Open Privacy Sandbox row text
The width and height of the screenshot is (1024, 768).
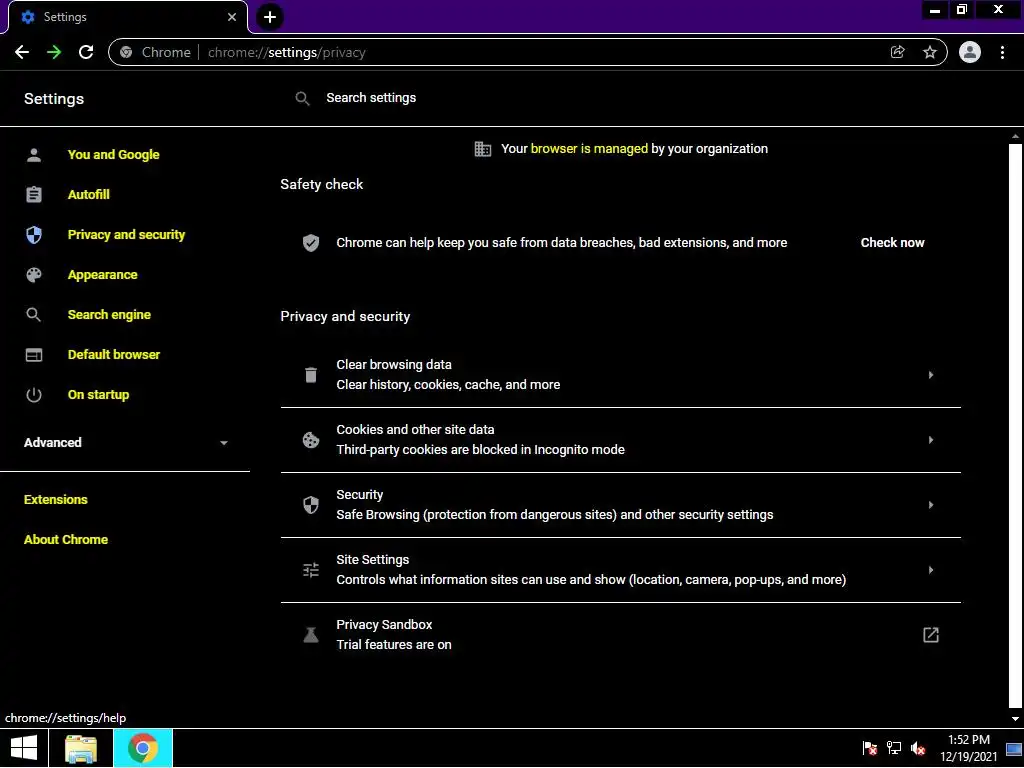(x=394, y=635)
